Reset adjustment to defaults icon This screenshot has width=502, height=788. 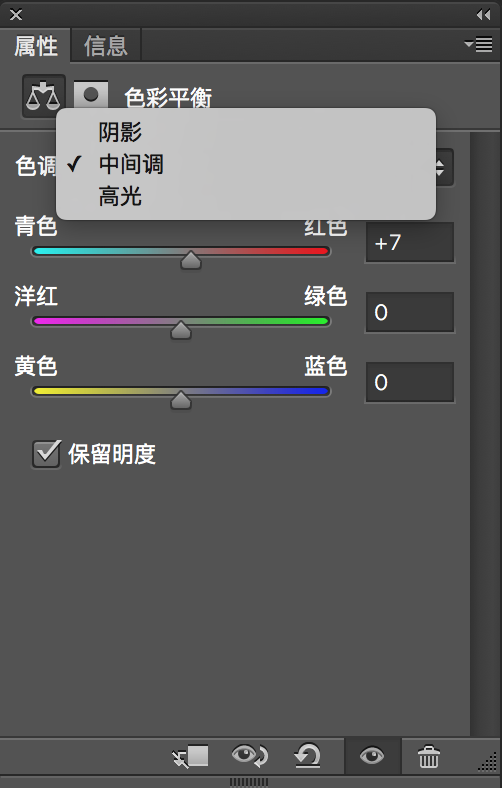point(308,756)
